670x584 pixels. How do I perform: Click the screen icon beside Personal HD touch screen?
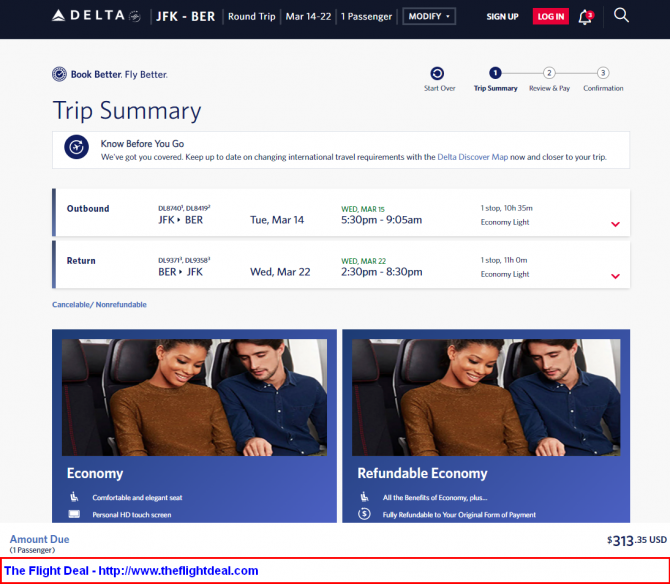74,514
